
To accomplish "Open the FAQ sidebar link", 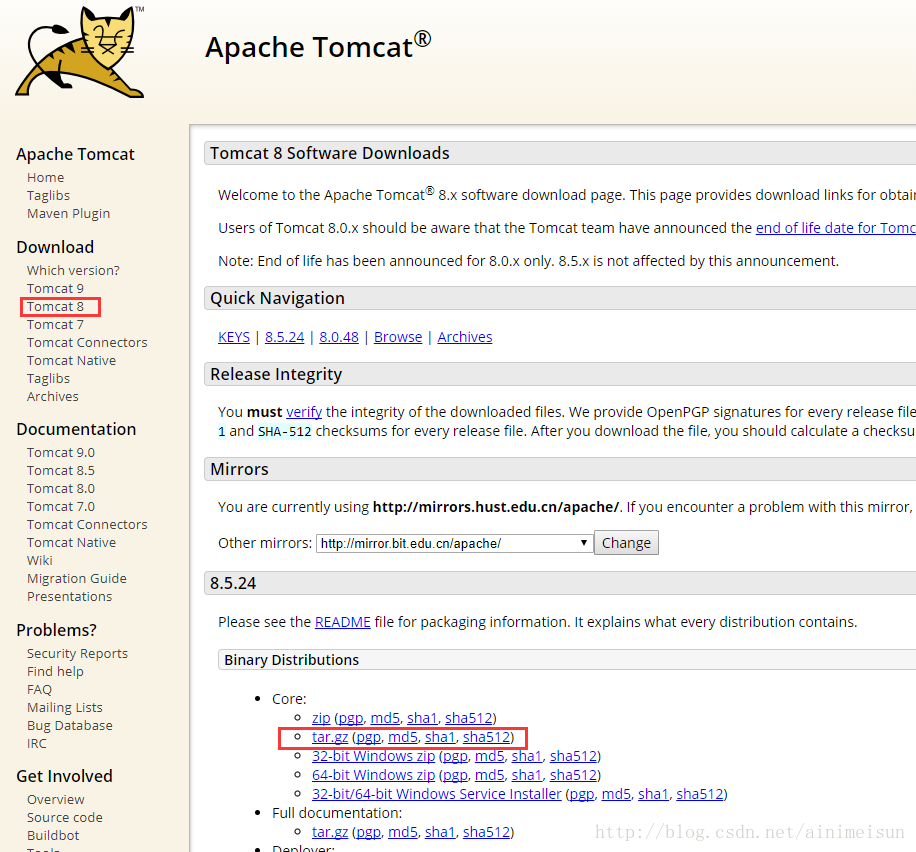I will coord(39,690).
